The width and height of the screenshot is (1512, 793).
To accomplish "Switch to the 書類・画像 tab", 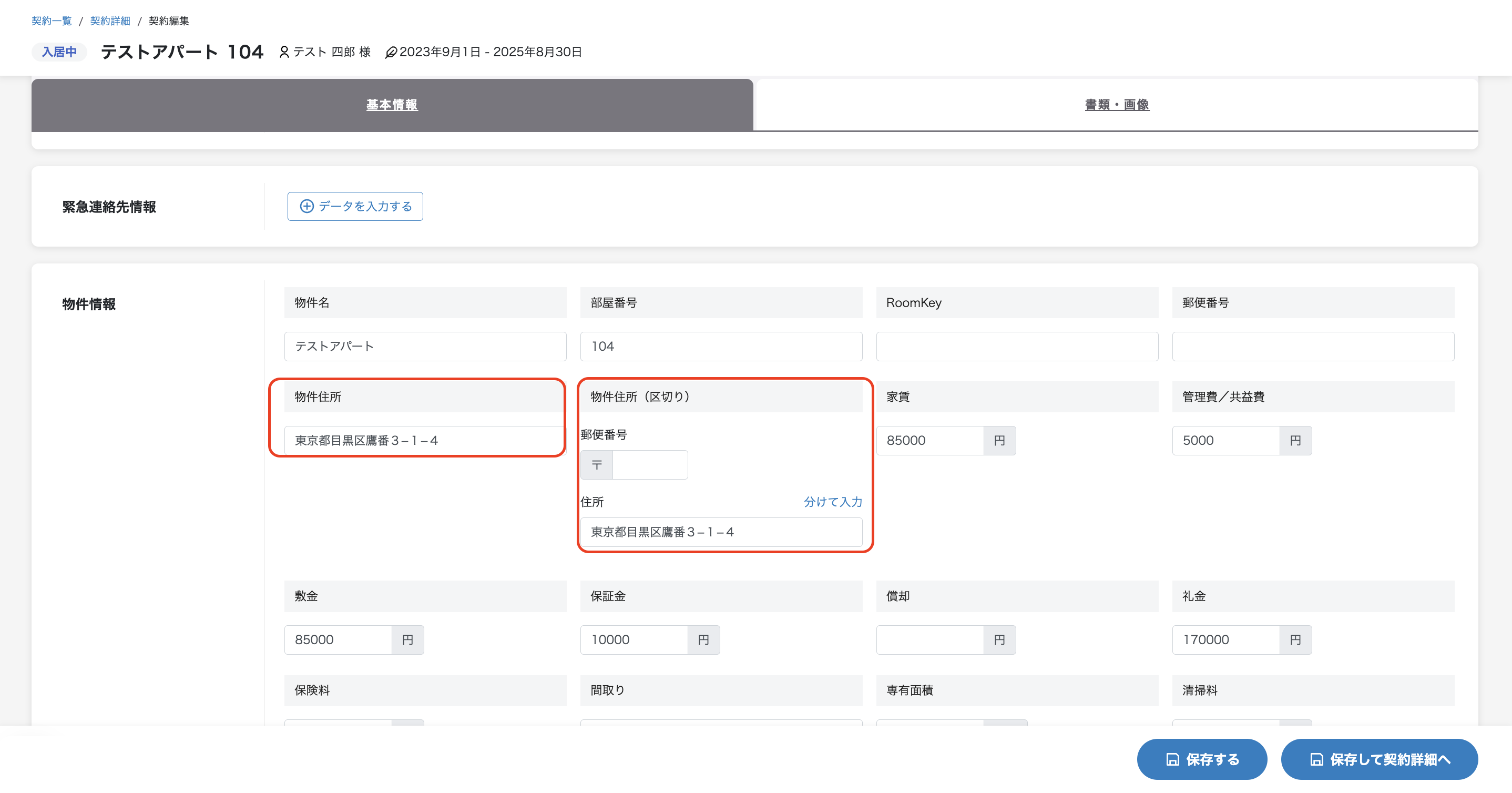I will pos(1117,105).
